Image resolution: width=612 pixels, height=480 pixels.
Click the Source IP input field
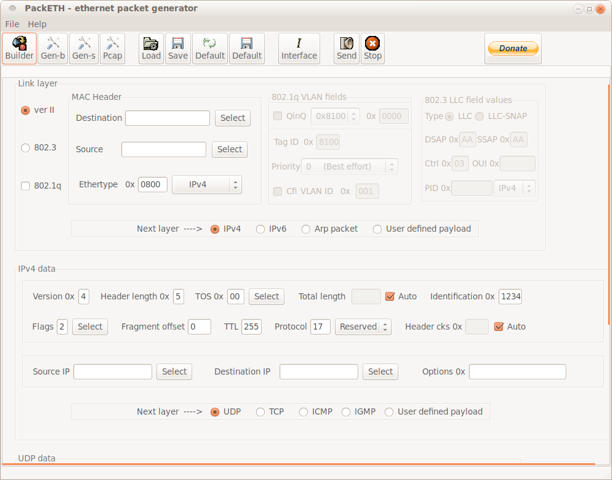112,372
